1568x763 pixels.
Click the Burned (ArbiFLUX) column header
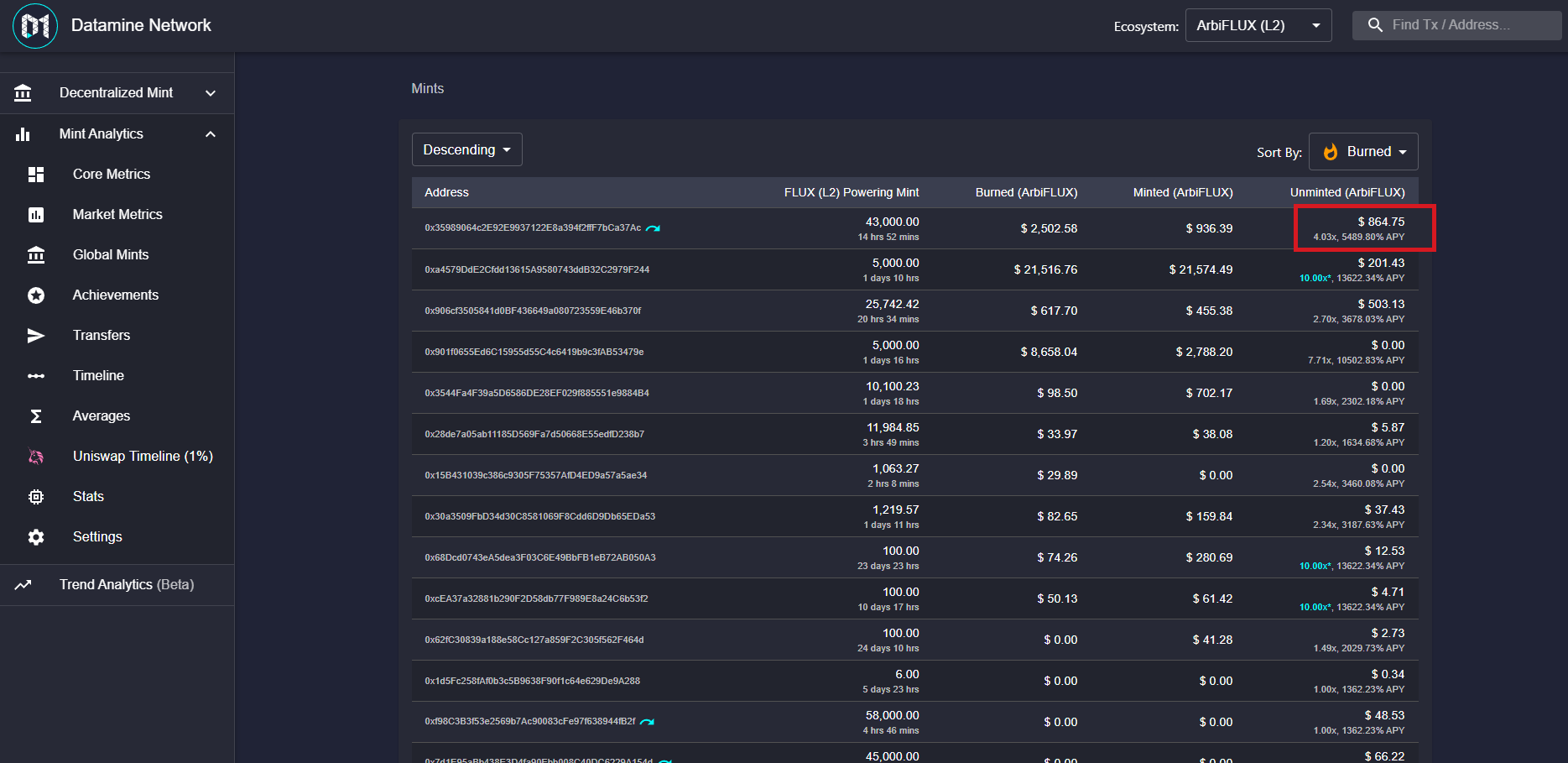click(1027, 192)
